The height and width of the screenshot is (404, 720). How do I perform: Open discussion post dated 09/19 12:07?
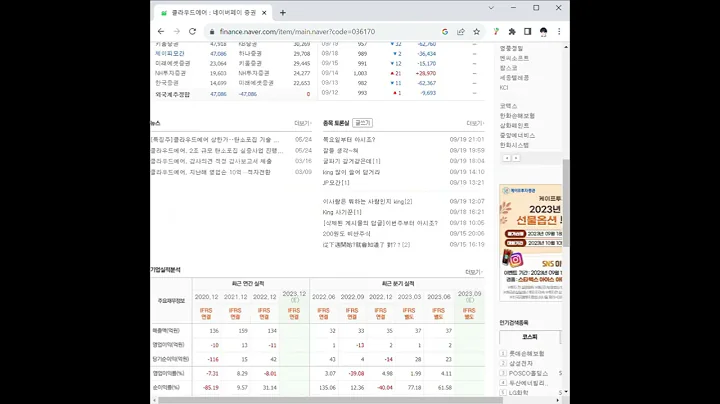(x=367, y=202)
